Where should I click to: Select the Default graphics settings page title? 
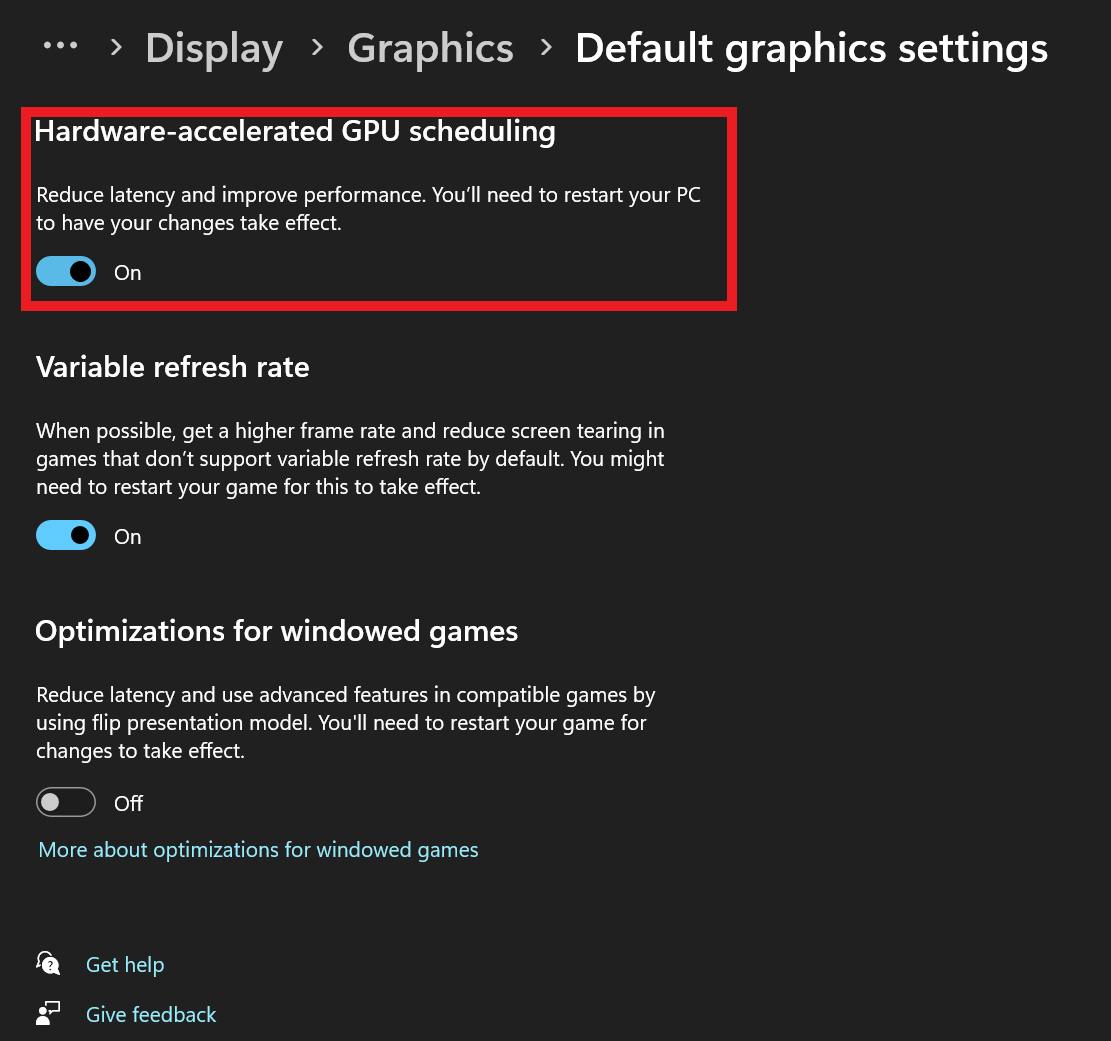[811, 48]
